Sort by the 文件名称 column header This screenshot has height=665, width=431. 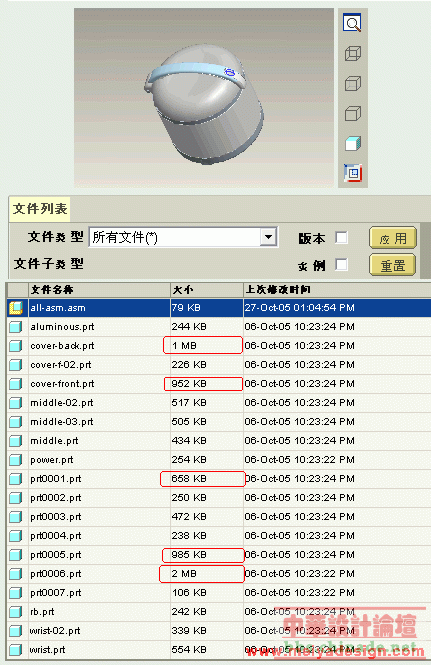coord(99,290)
